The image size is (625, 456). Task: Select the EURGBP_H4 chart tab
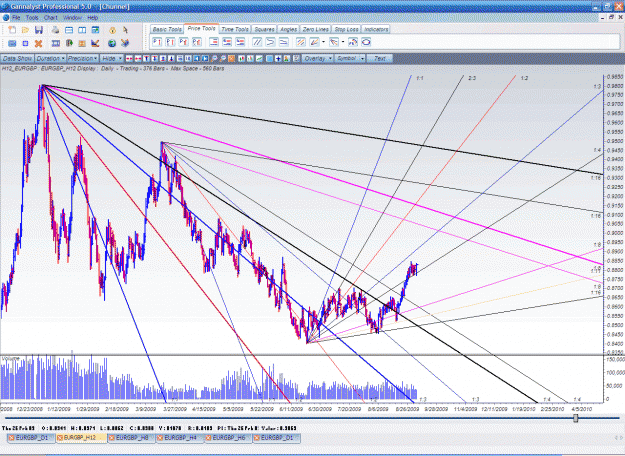coord(180,438)
